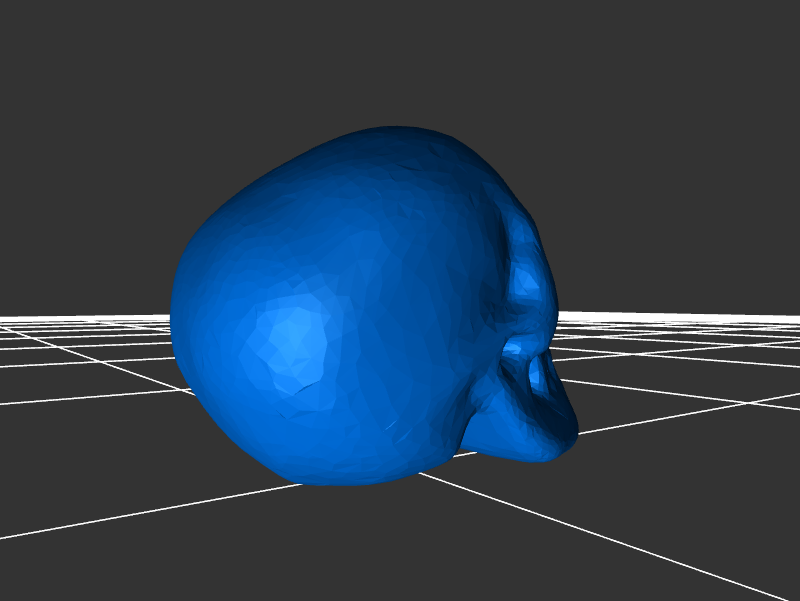Click the bright highlight on the skull's side
The image size is (800, 601).
point(292,335)
